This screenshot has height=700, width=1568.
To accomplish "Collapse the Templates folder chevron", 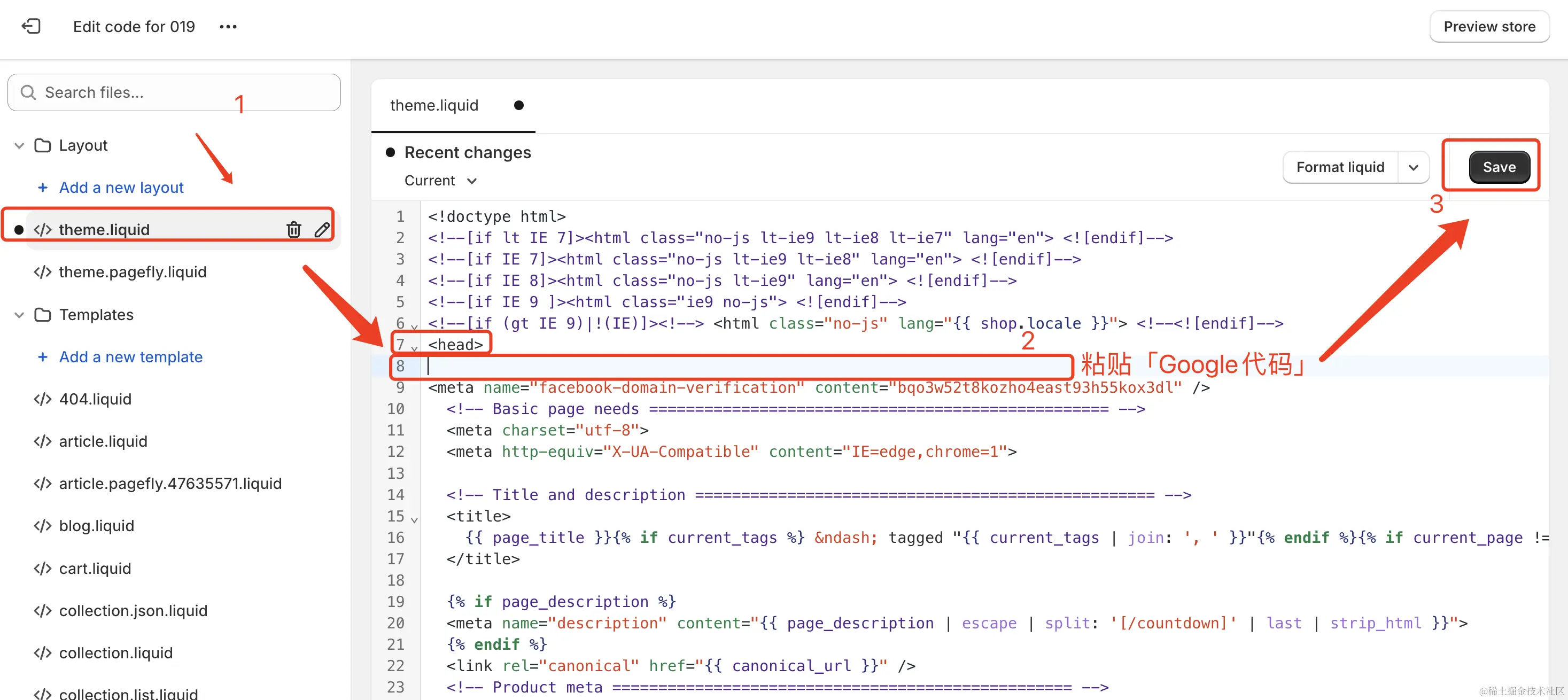I will click(x=19, y=315).
